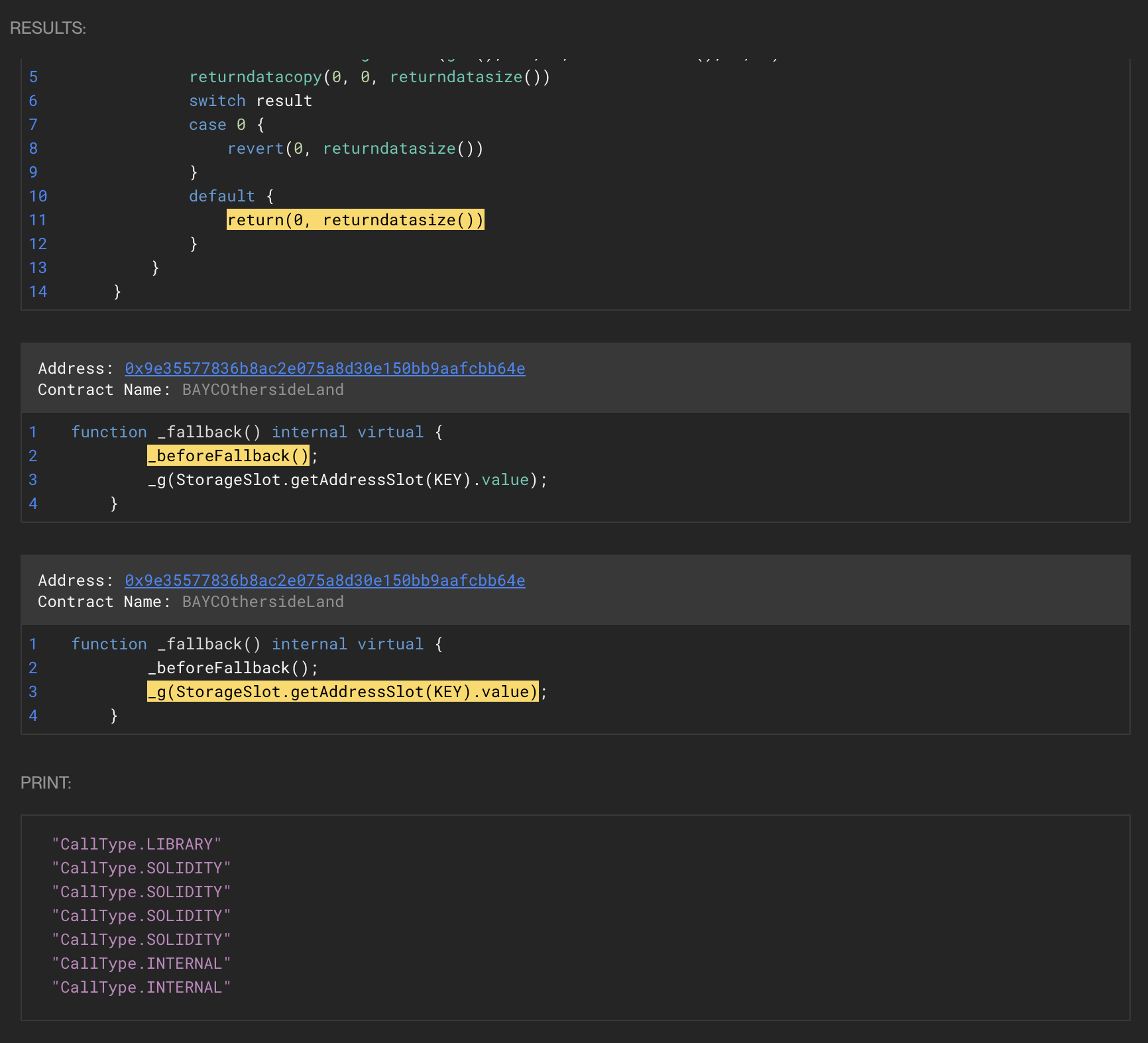
Task: Click the highlighted return(0, returndatasize()) statement
Action: pyautogui.click(x=355, y=220)
